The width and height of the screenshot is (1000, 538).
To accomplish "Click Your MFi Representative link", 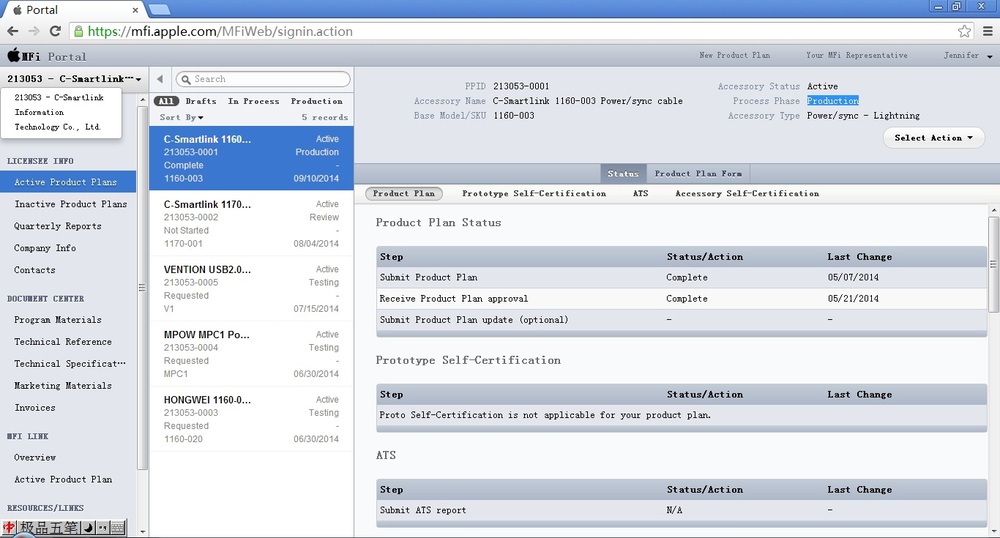I will 857,55.
